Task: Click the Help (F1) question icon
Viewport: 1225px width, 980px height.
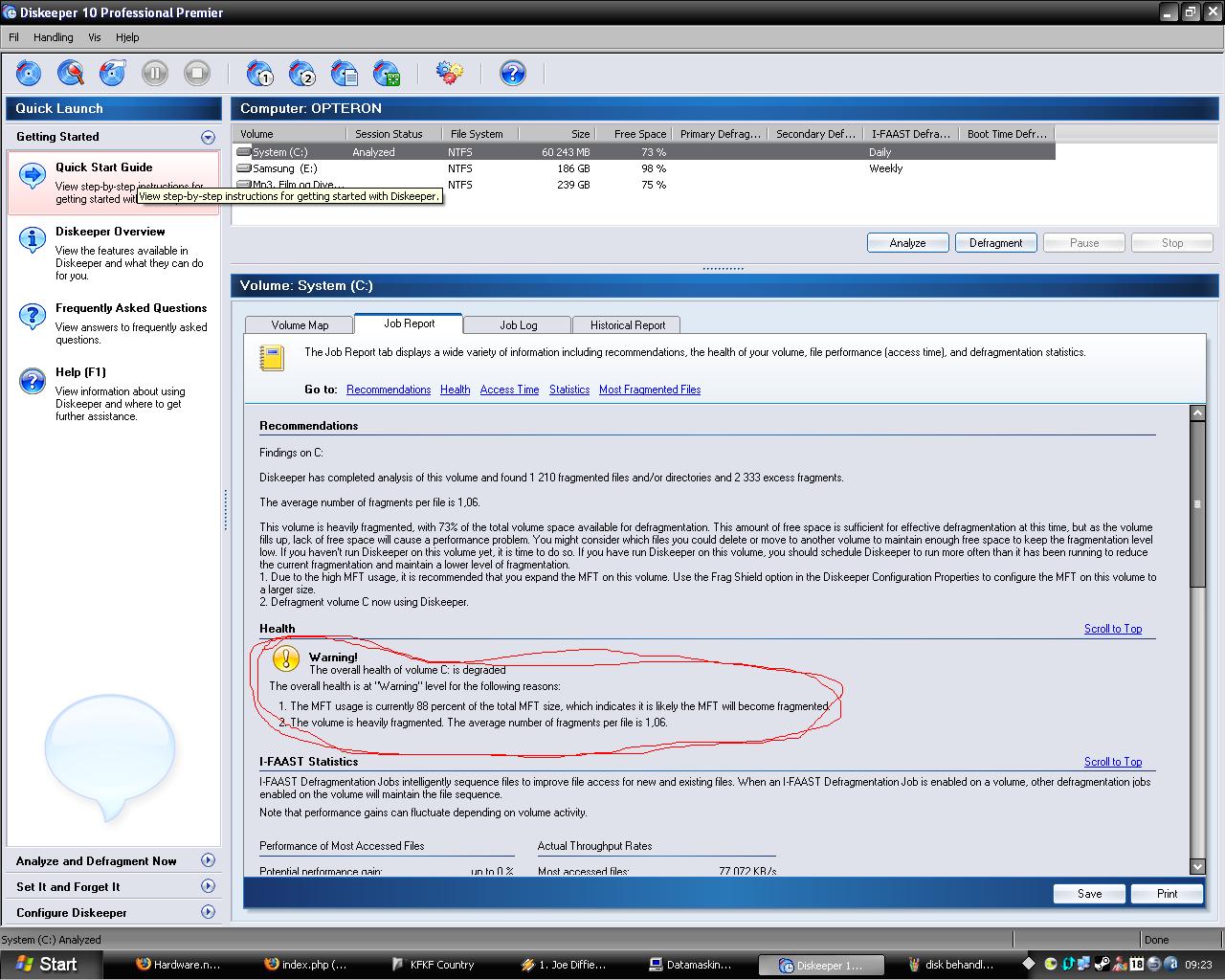Action: 33,381
